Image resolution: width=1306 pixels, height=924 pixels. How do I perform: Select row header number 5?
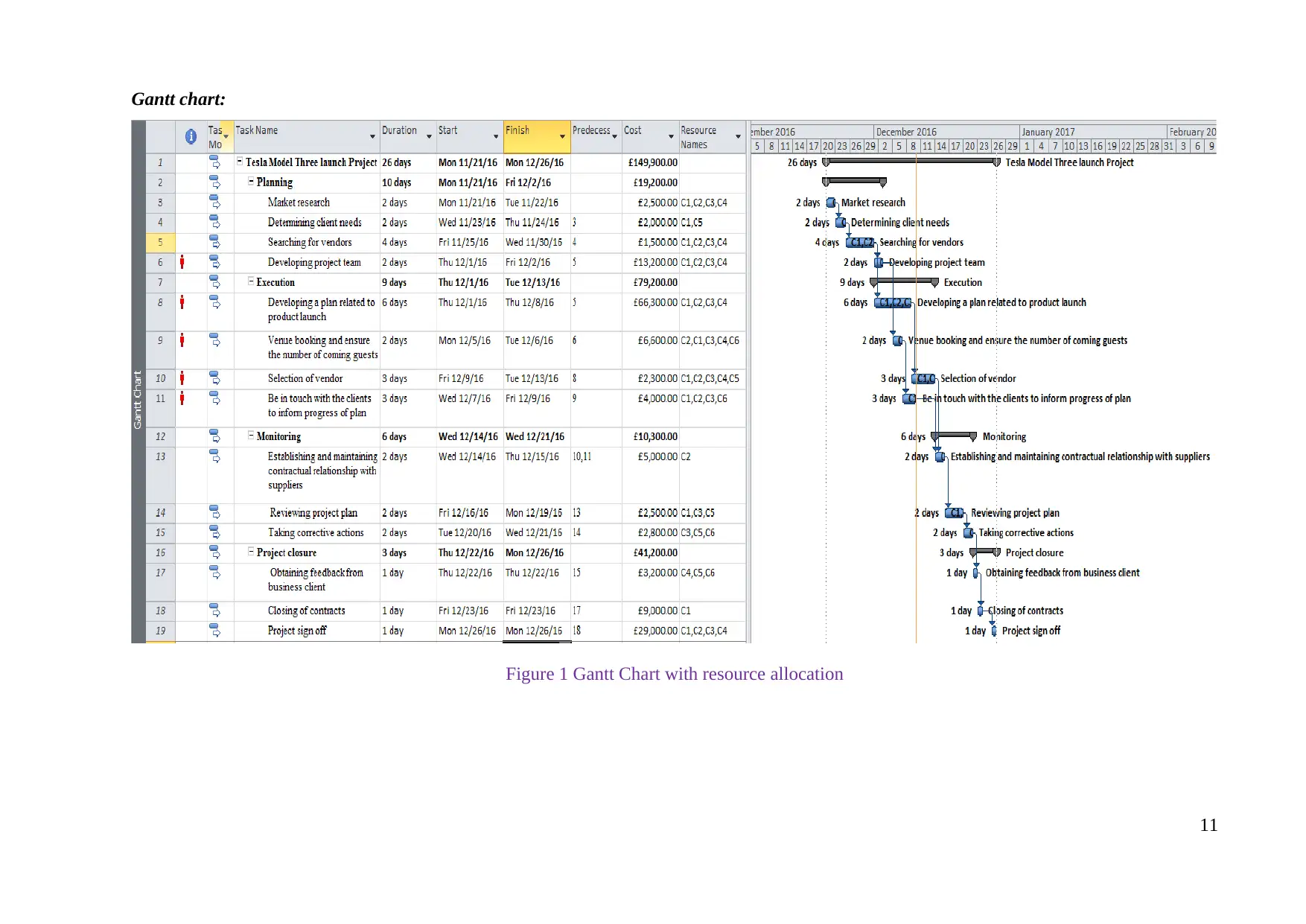pos(160,242)
